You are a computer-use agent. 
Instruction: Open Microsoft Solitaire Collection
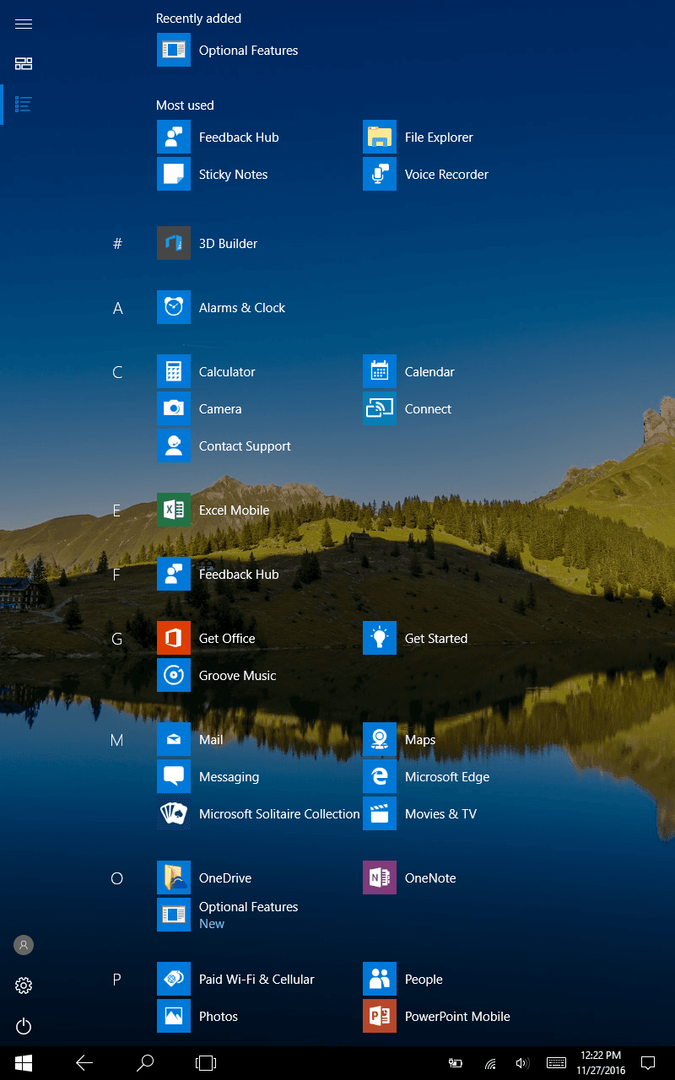click(258, 814)
